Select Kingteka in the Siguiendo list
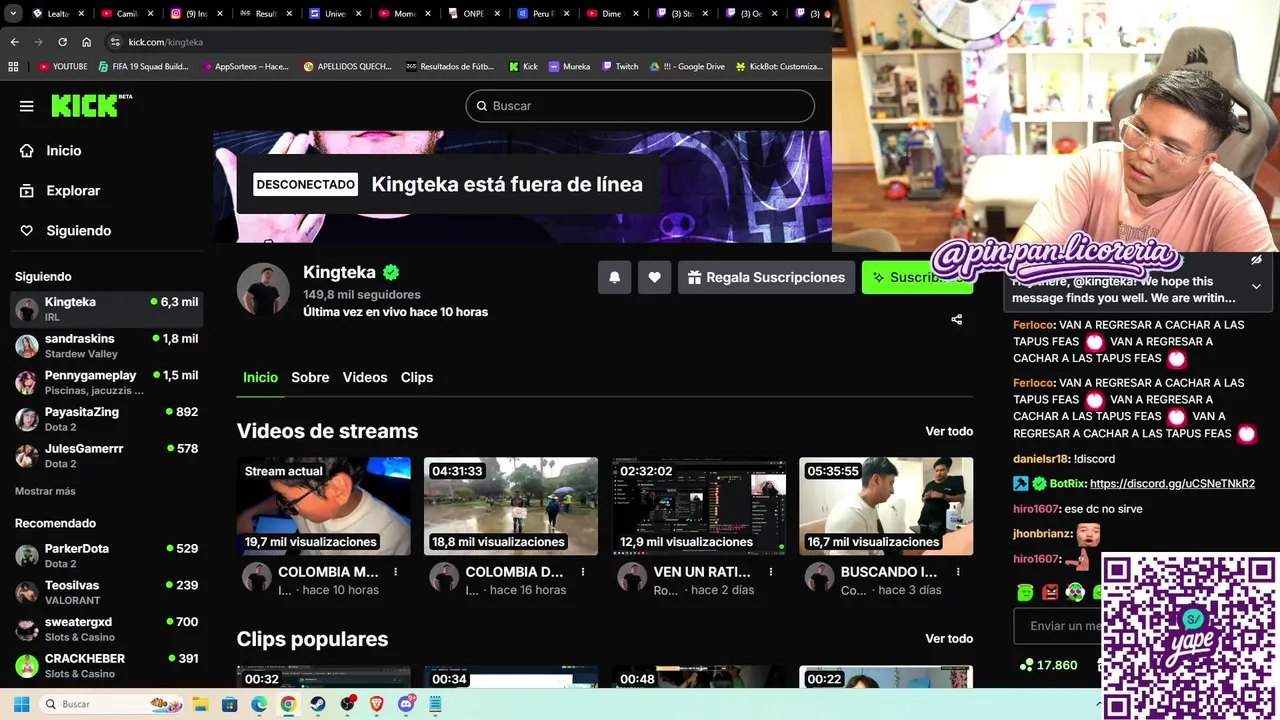The image size is (1280, 720). 106,309
